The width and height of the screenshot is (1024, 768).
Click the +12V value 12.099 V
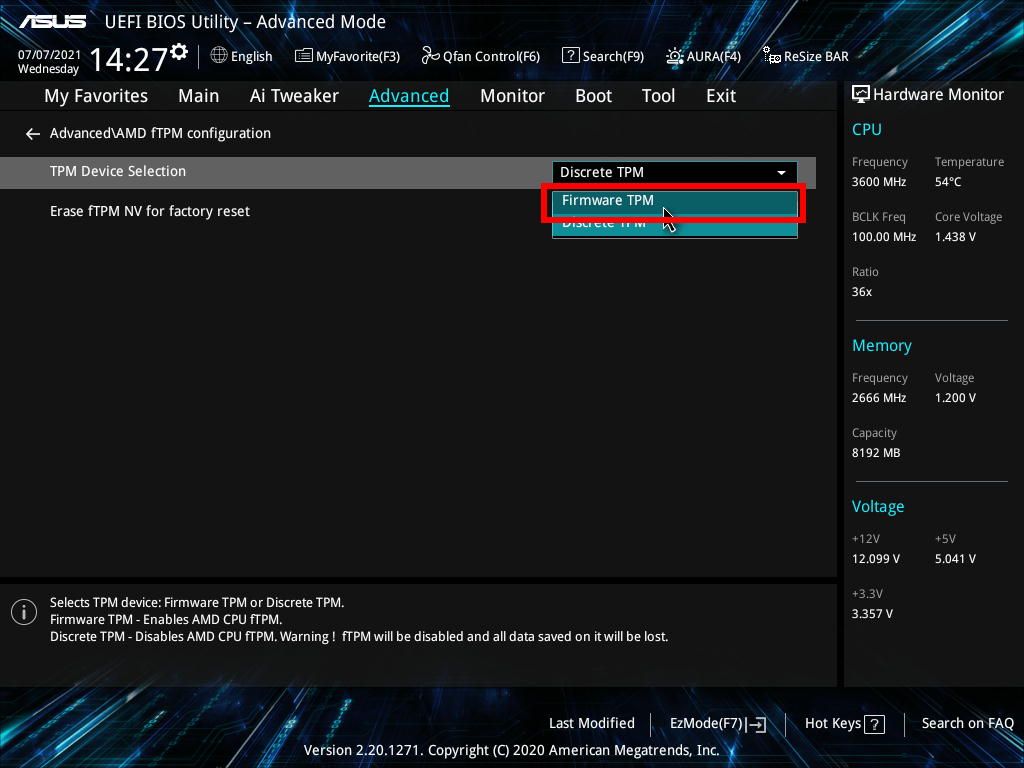tap(875, 559)
